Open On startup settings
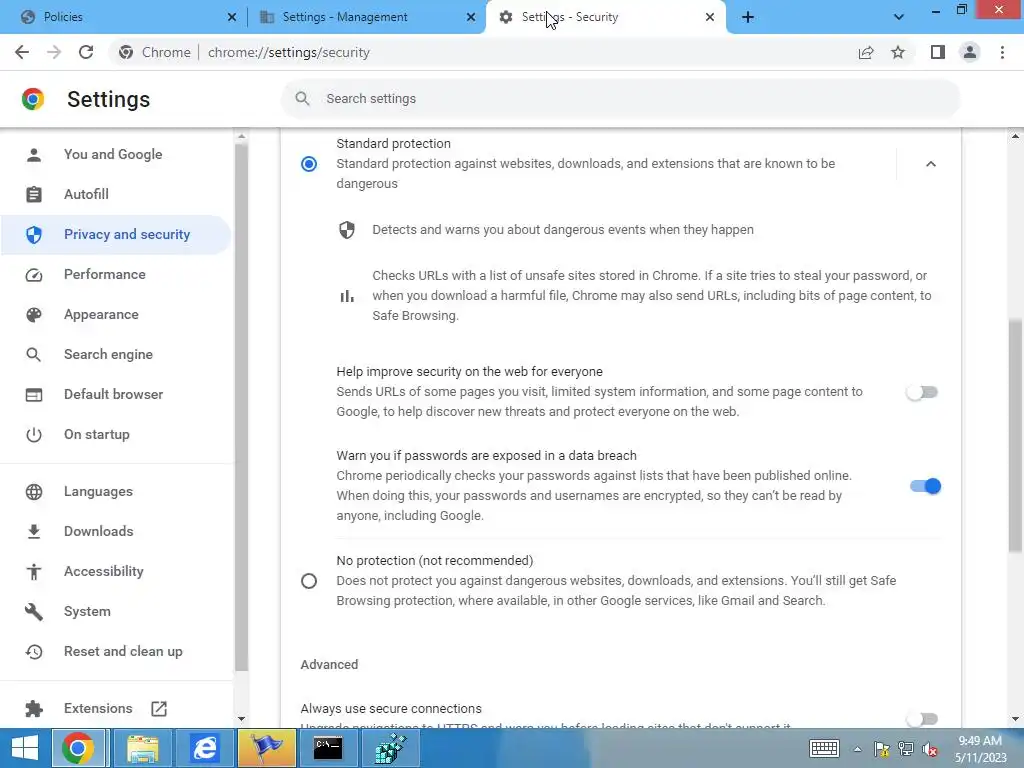 click(116, 434)
